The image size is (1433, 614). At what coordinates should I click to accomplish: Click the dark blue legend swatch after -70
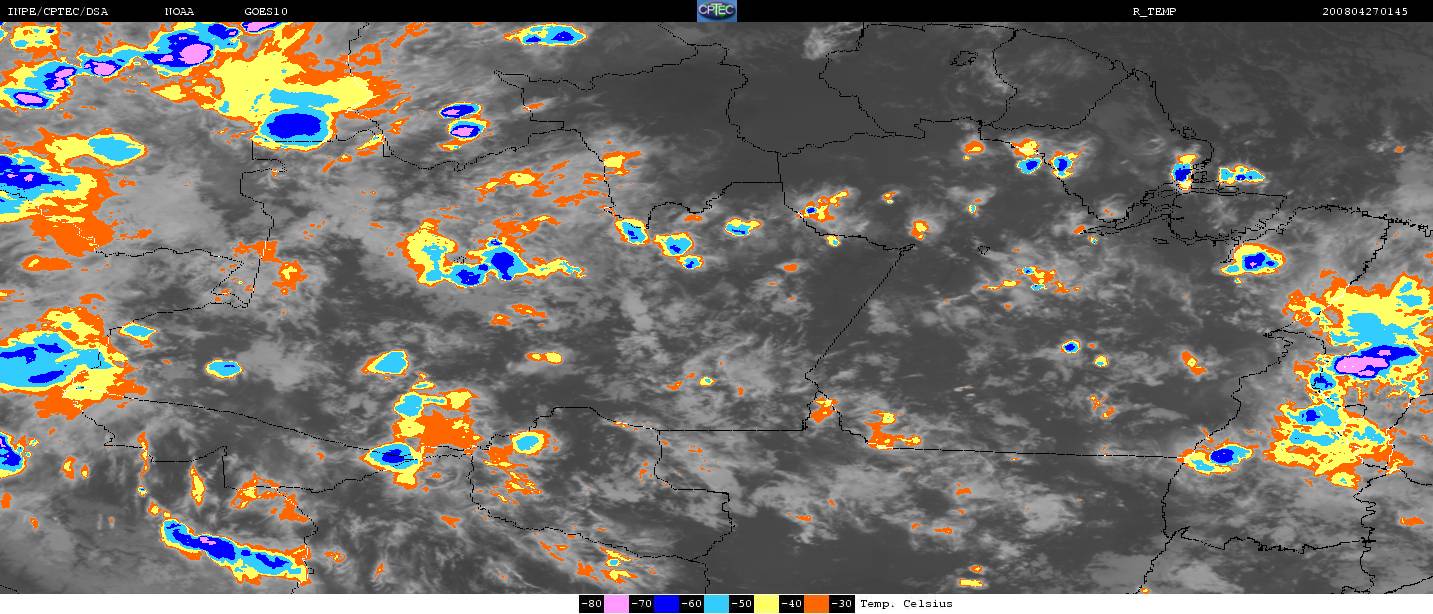coord(666,604)
